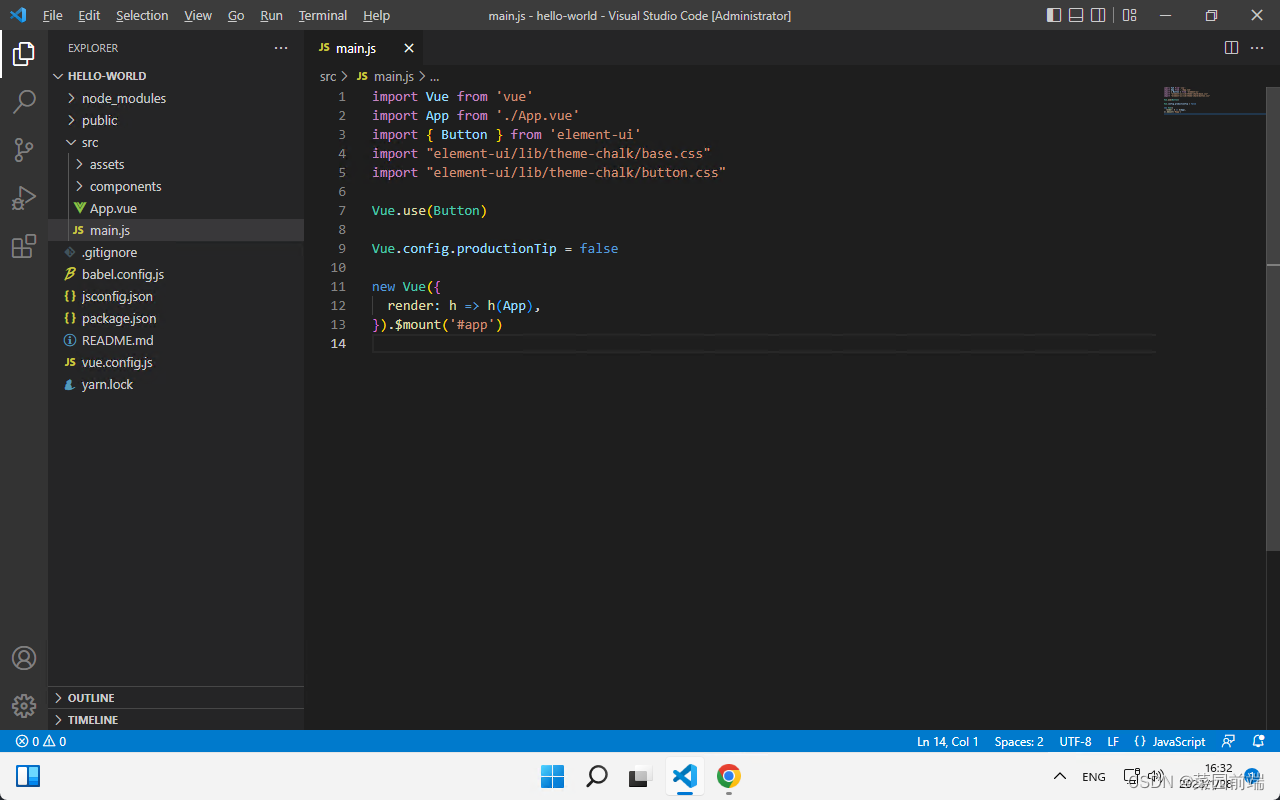Open the Extensions view
Screen dimensions: 1280x800
pyautogui.click(x=24, y=246)
